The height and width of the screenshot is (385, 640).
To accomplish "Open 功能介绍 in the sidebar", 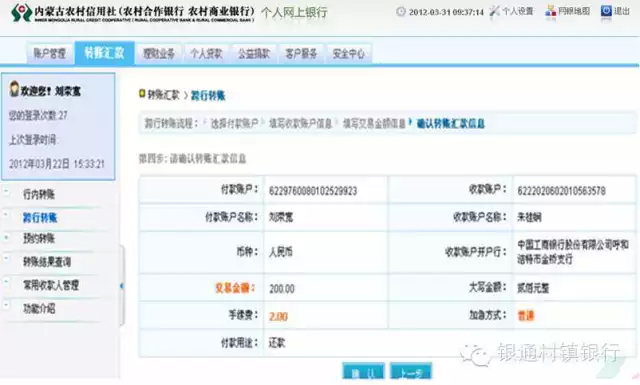I will pos(39,308).
